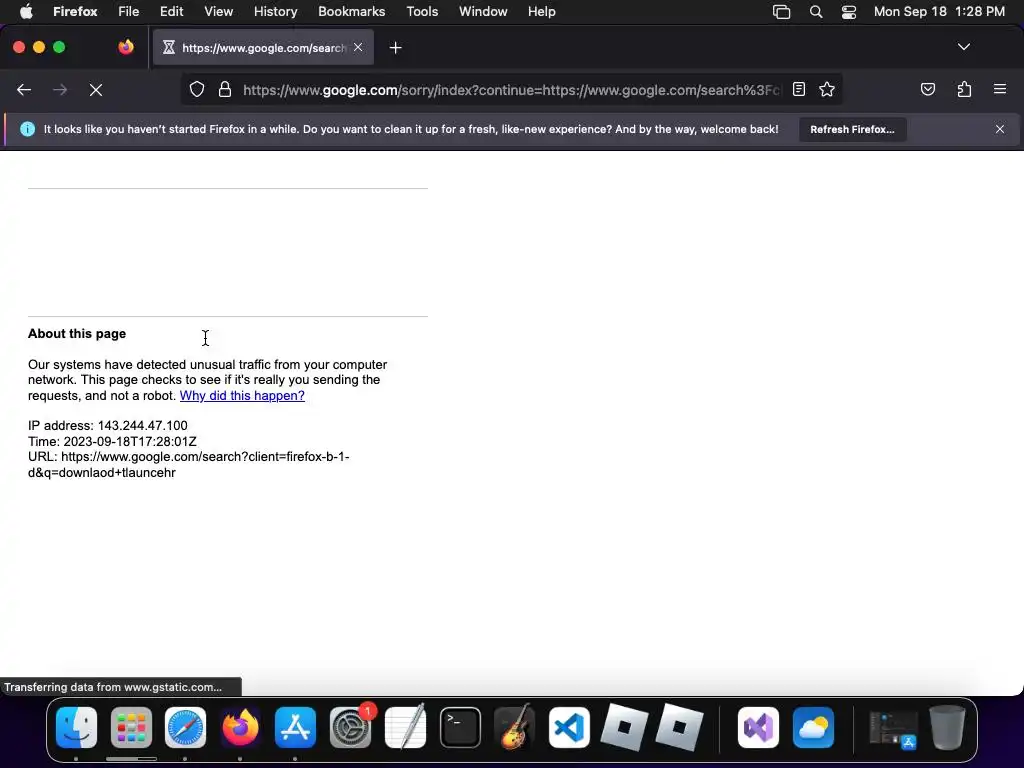Open the File menu
1024x768 pixels.
point(129,12)
